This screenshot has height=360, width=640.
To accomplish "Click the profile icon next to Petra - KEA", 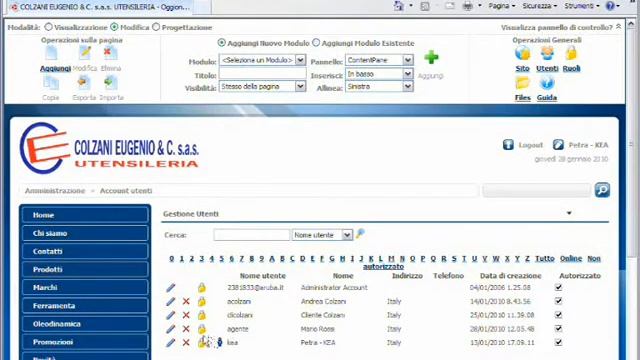I will [558, 145].
